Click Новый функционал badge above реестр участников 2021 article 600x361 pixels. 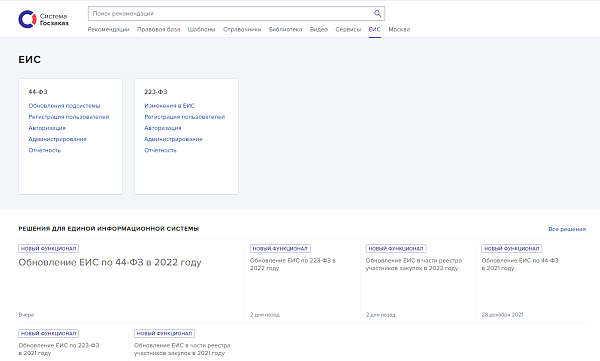[165, 333]
